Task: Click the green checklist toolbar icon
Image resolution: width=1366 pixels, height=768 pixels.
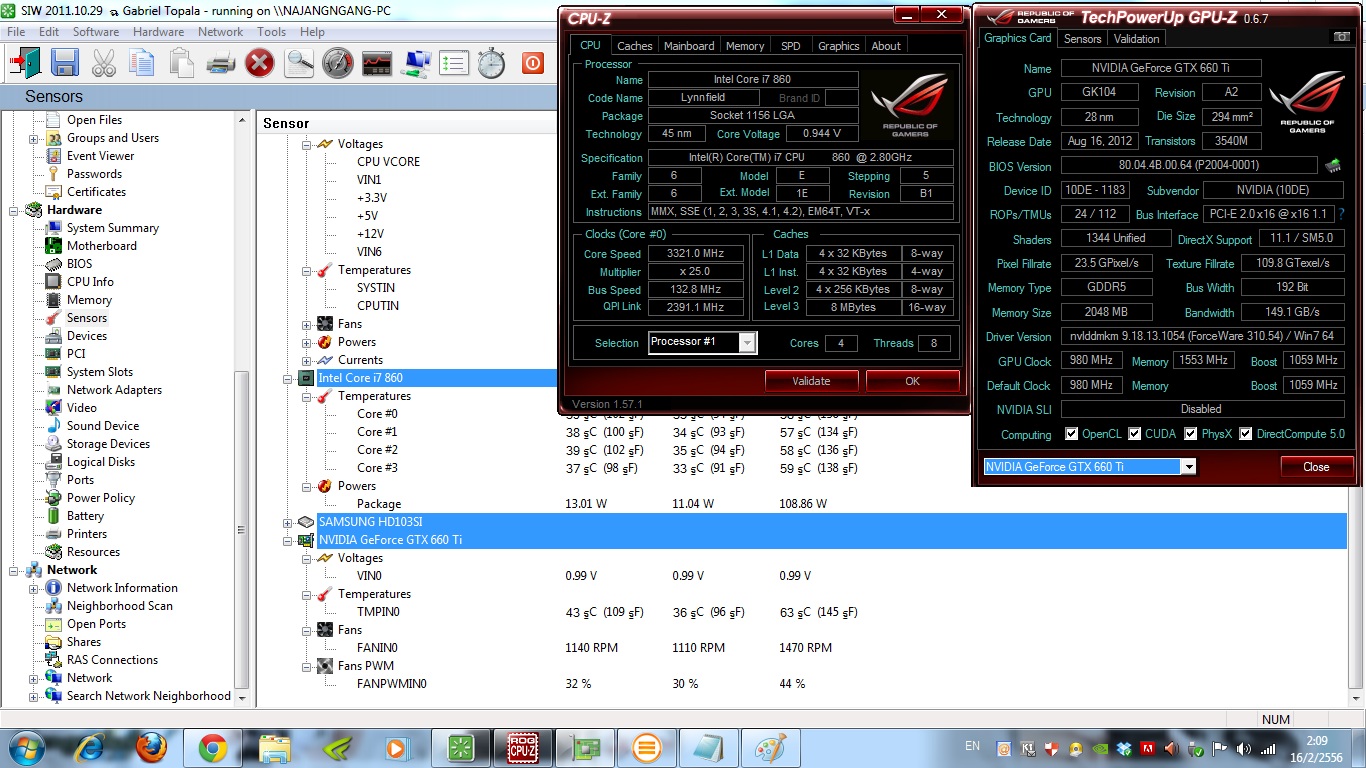Action: pyautogui.click(x=454, y=63)
